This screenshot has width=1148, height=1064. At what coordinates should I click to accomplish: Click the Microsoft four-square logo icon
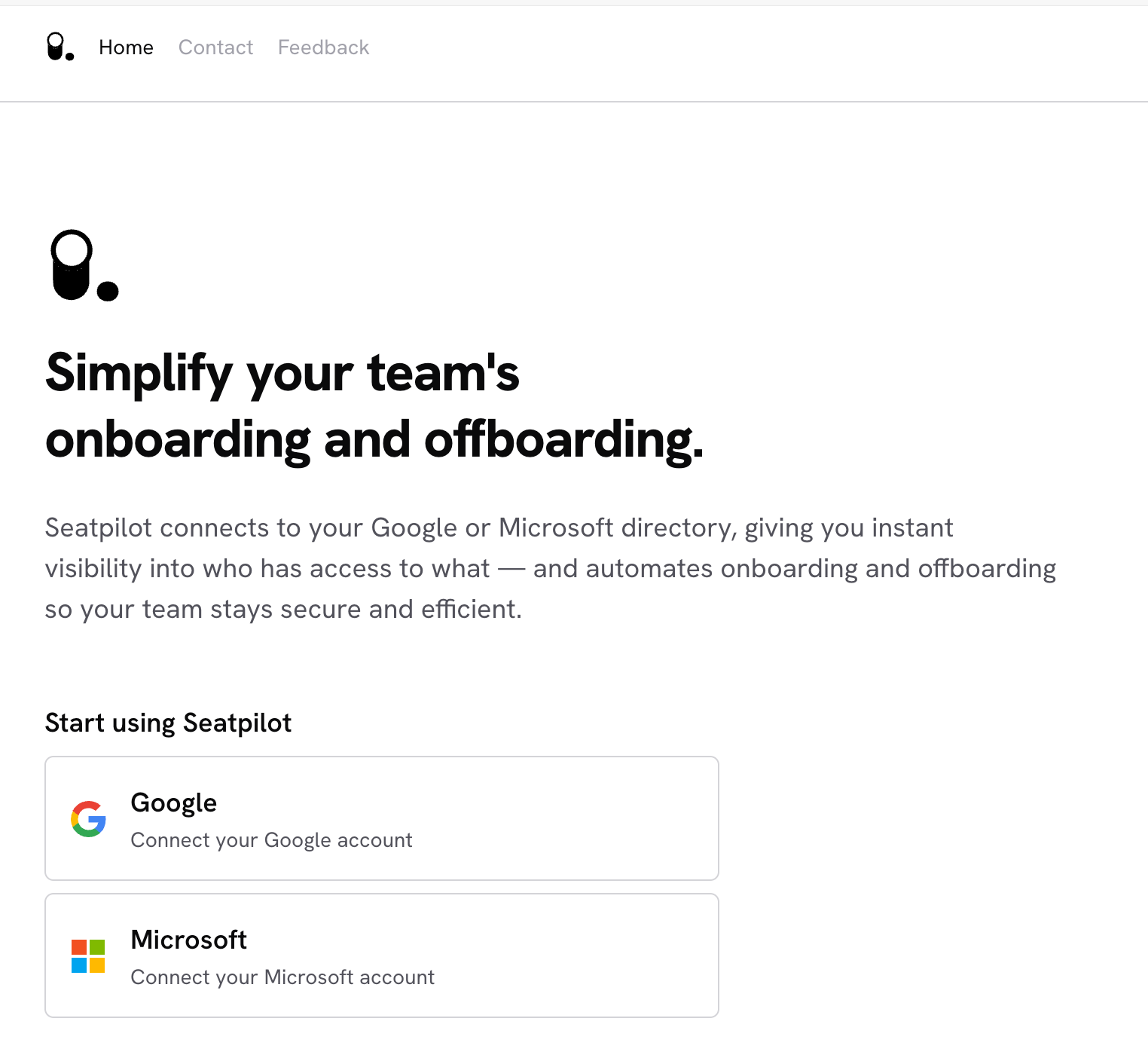[x=88, y=955]
